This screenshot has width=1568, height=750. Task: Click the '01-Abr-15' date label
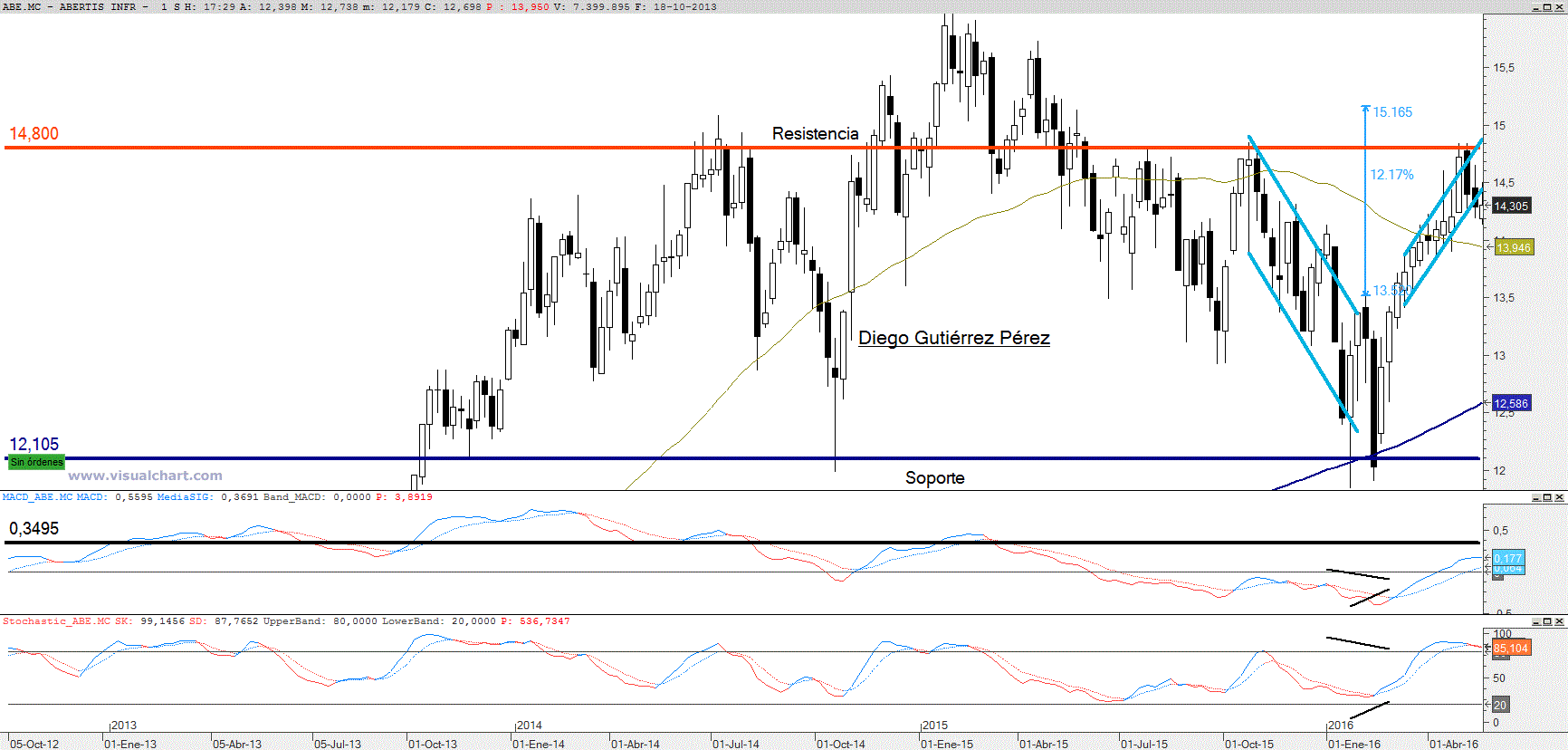click(1044, 744)
